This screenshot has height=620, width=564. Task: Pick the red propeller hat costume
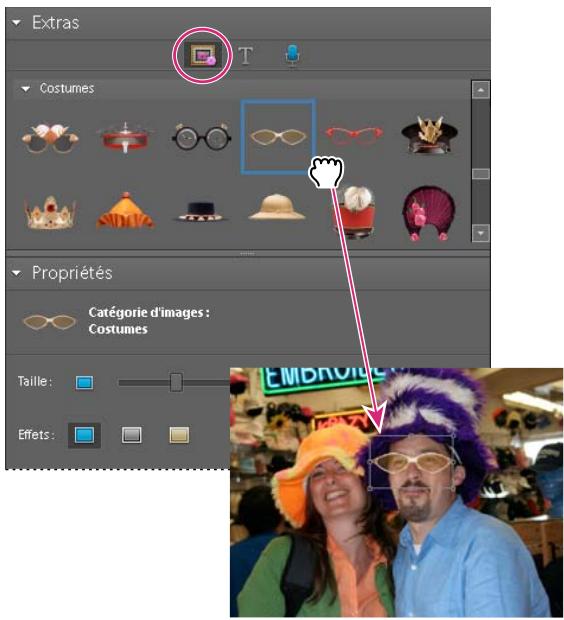point(125,138)
